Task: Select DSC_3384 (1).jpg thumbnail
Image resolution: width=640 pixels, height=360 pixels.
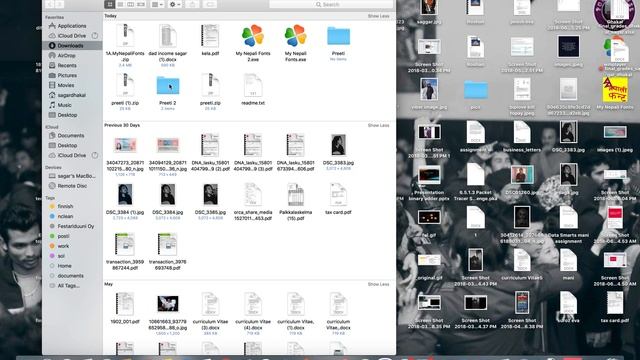Action: click(125, 195)
